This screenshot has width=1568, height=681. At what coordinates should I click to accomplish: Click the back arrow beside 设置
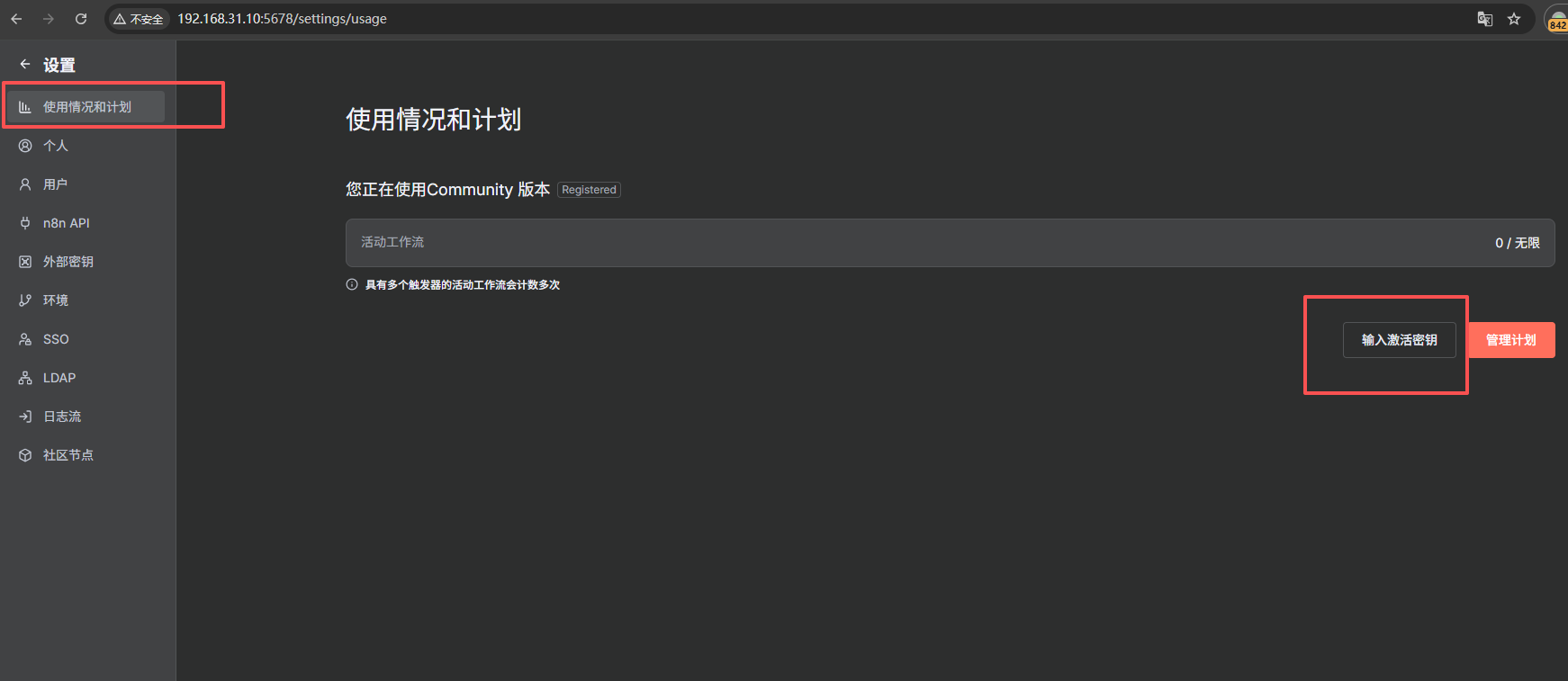[25, 65]
